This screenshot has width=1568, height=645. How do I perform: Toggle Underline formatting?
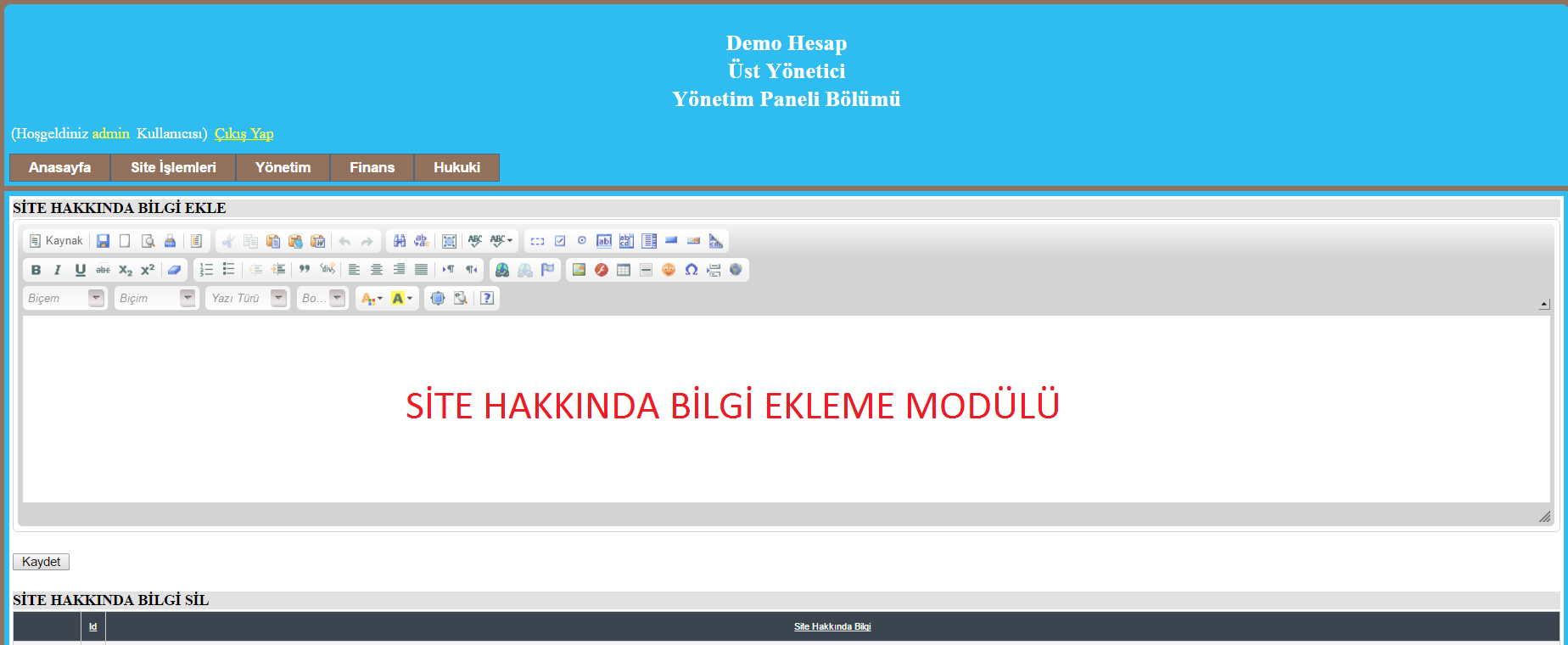tap(81, 270)
